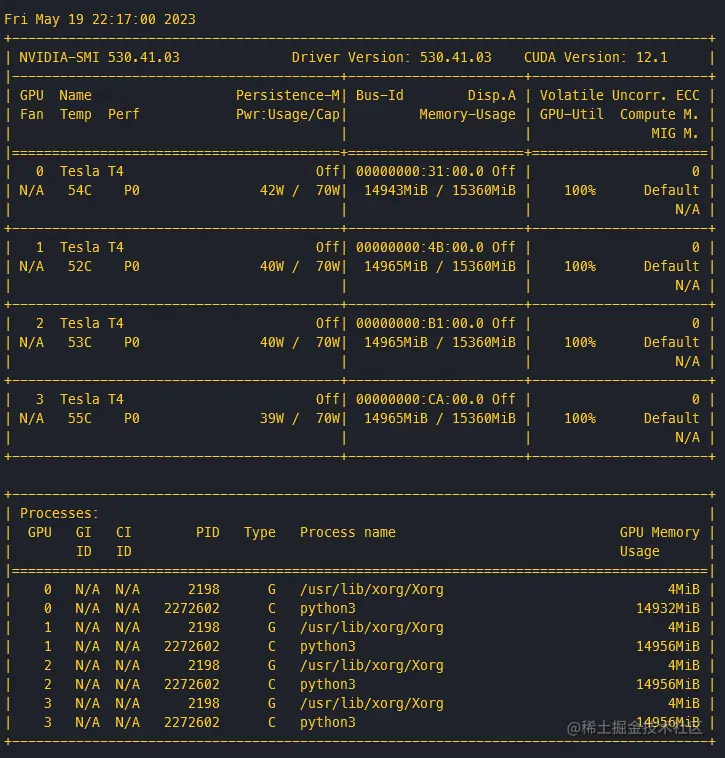Click temperature 54C of GPU 0
725x758 pixels.
click(80, 190)
